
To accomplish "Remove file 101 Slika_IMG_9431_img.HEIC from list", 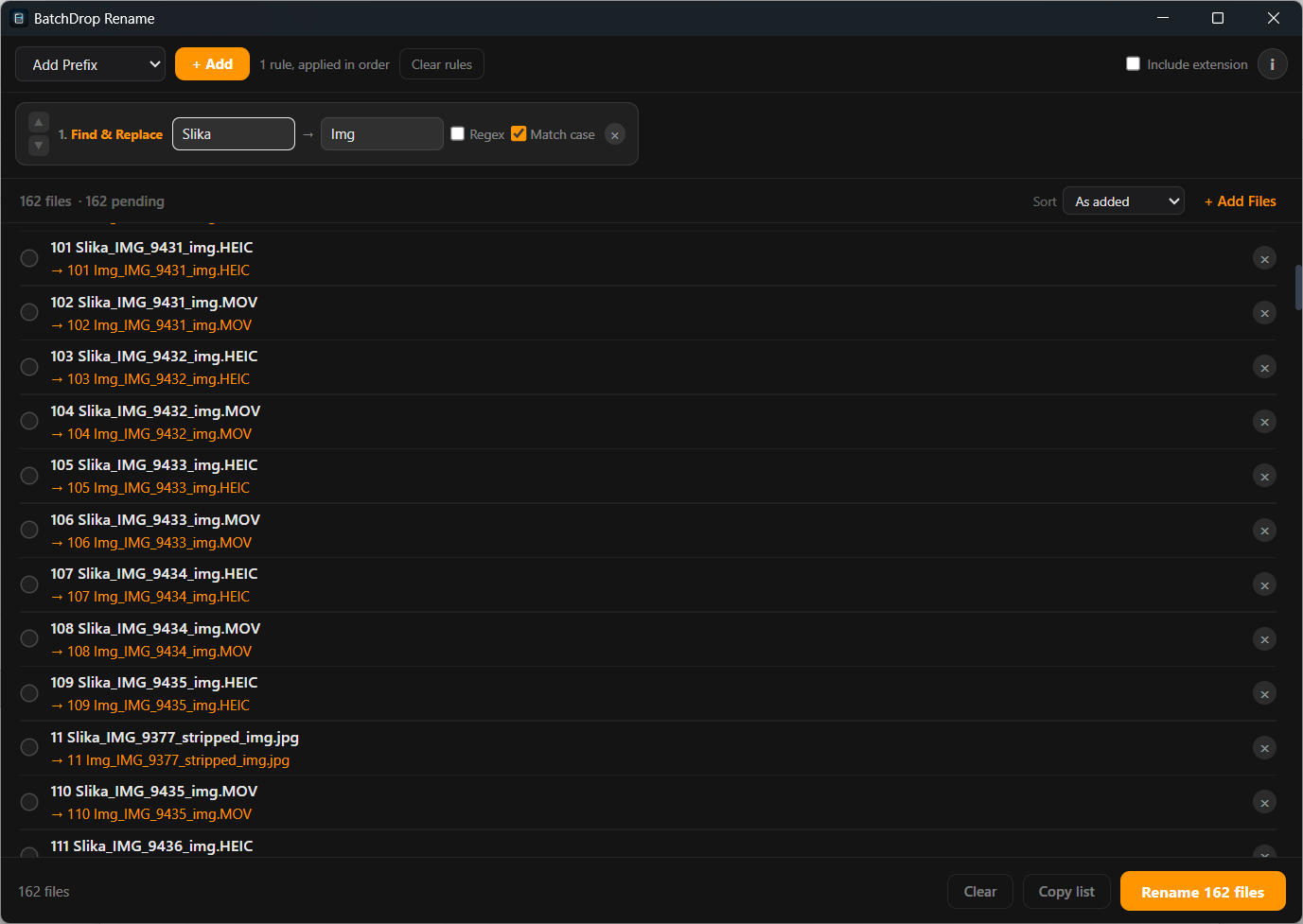I will [x=1264, y=258].
